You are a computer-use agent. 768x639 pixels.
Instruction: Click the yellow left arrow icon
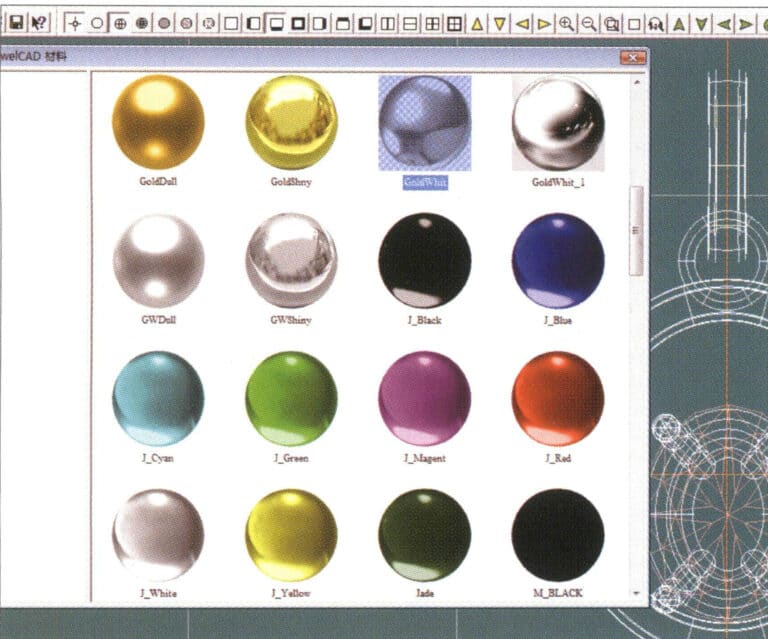pyautogui.click(x=522, y=24)
